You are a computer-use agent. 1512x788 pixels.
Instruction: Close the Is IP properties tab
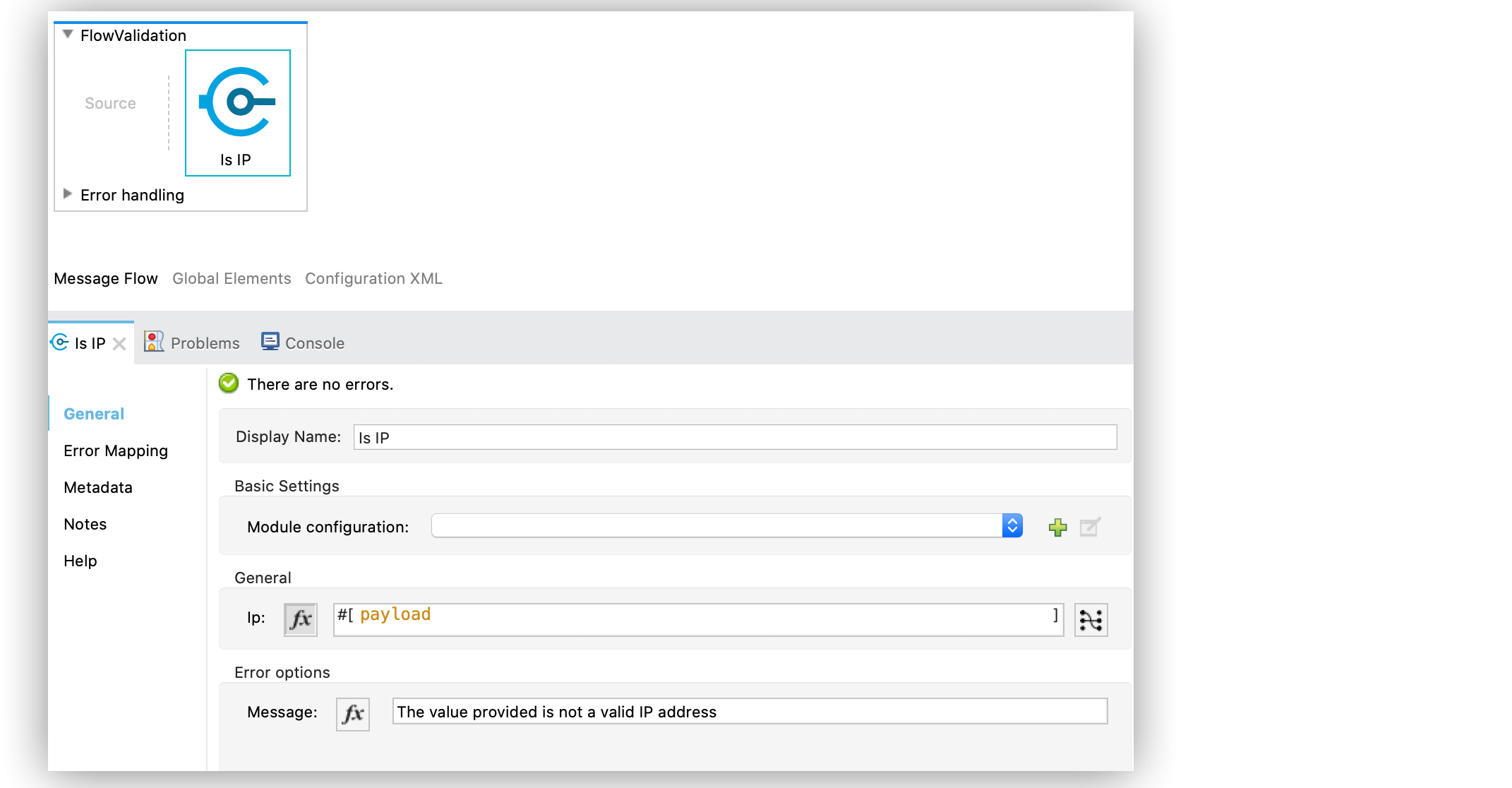pyautogui.click(x=119, y=344)
